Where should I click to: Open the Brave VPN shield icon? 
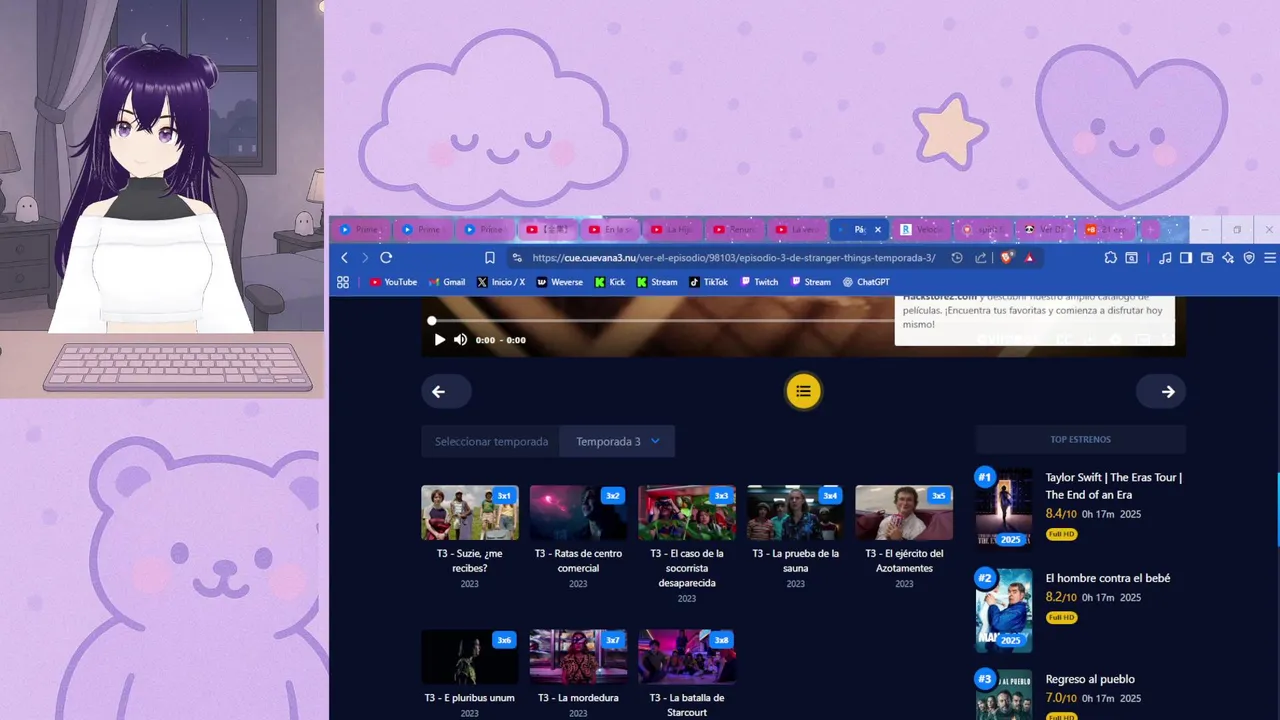tap(1249, 258)
